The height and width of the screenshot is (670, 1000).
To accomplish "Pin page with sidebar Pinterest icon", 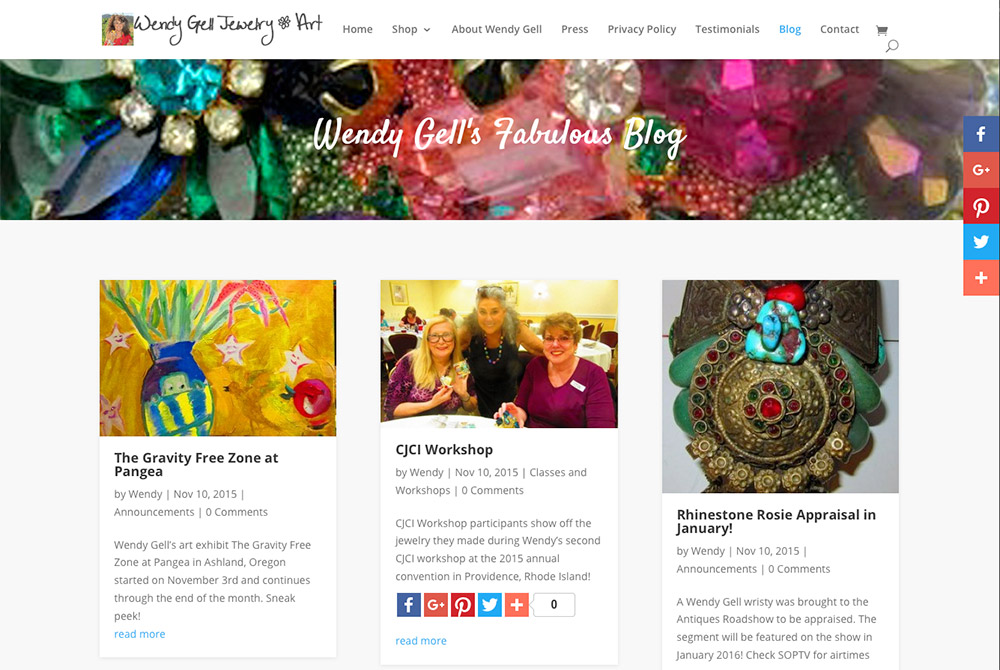I will 981,207.
